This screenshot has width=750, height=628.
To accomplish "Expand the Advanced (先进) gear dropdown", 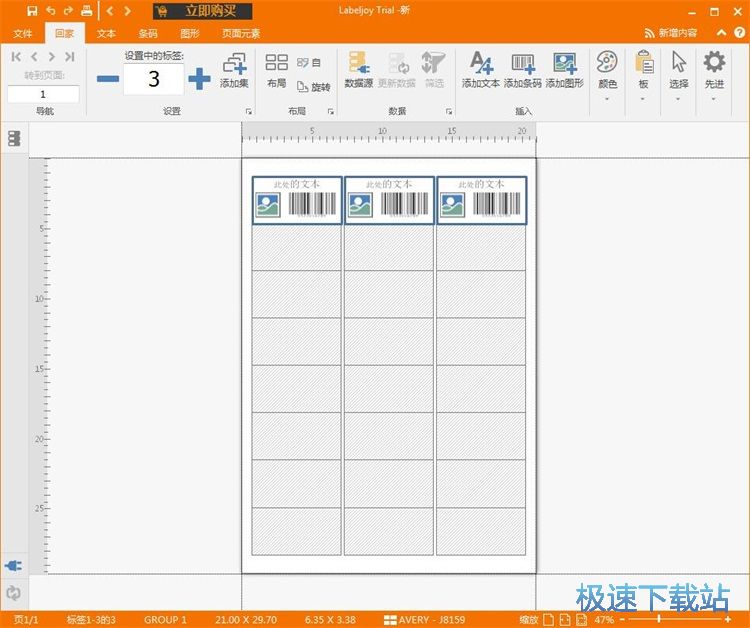I will pos(714,98).
